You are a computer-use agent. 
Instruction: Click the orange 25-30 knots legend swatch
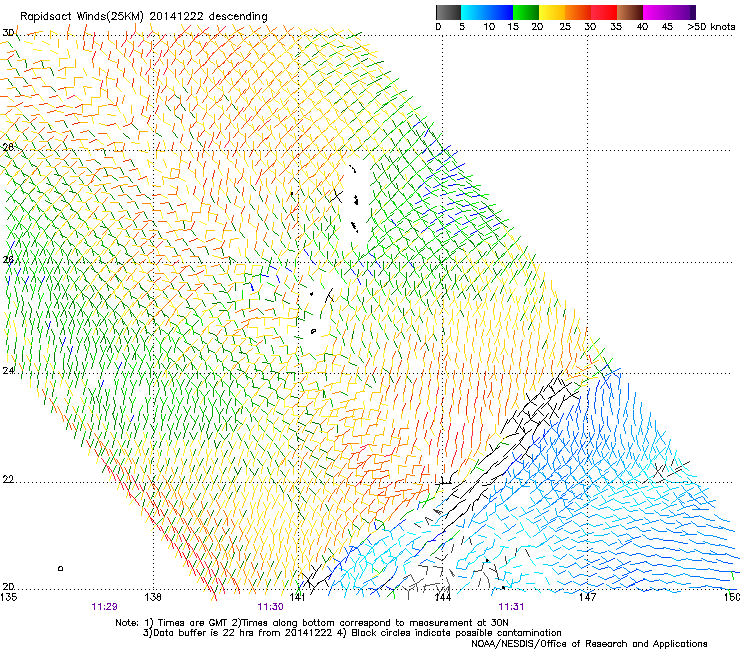click(x=578, y=12)
